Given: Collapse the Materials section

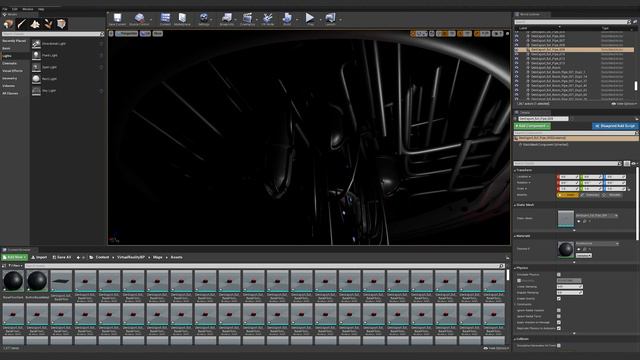Looking at the screenshot, I should coord(515,236).
